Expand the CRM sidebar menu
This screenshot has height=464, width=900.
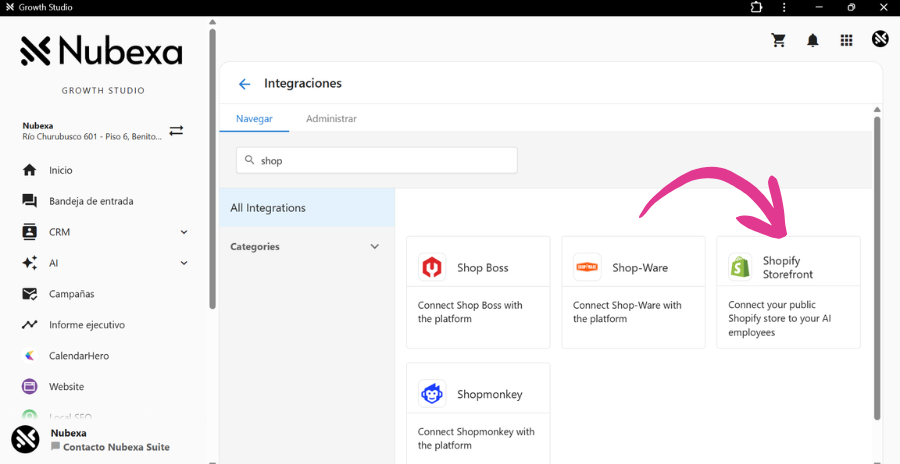184,232
